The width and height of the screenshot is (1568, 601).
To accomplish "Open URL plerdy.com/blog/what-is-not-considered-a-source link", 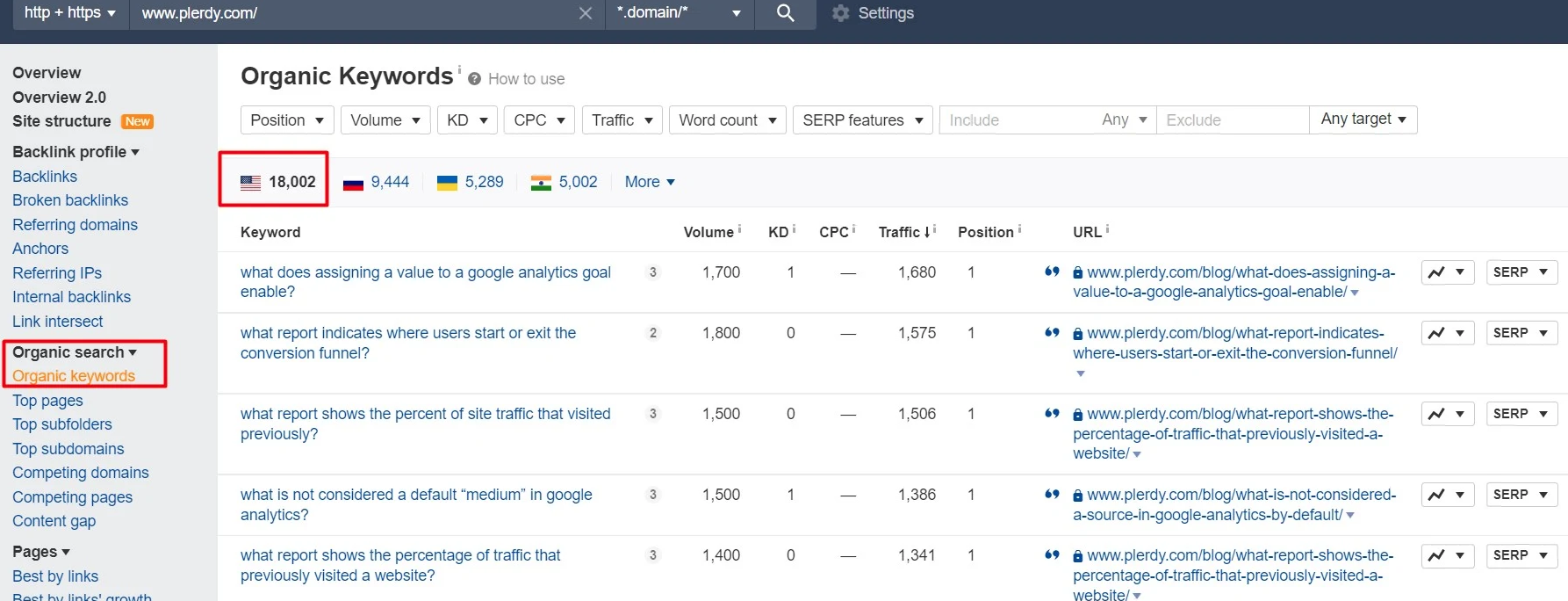I will (x=1234, y=504).
